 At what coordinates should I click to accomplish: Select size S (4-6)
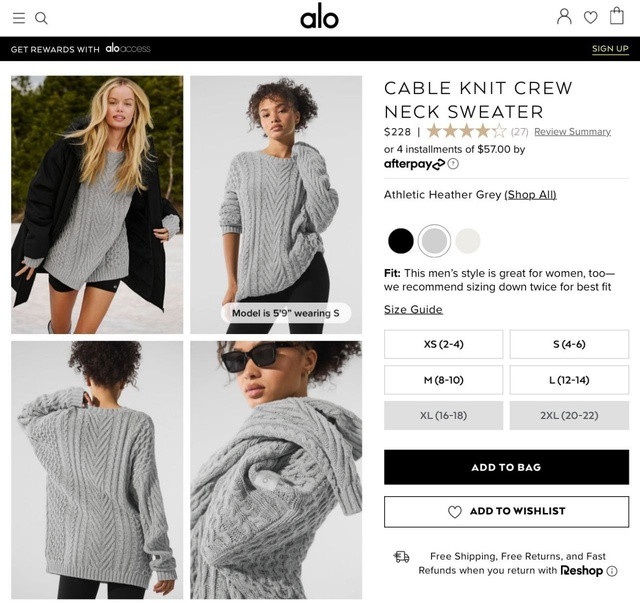tap(569, 344)
